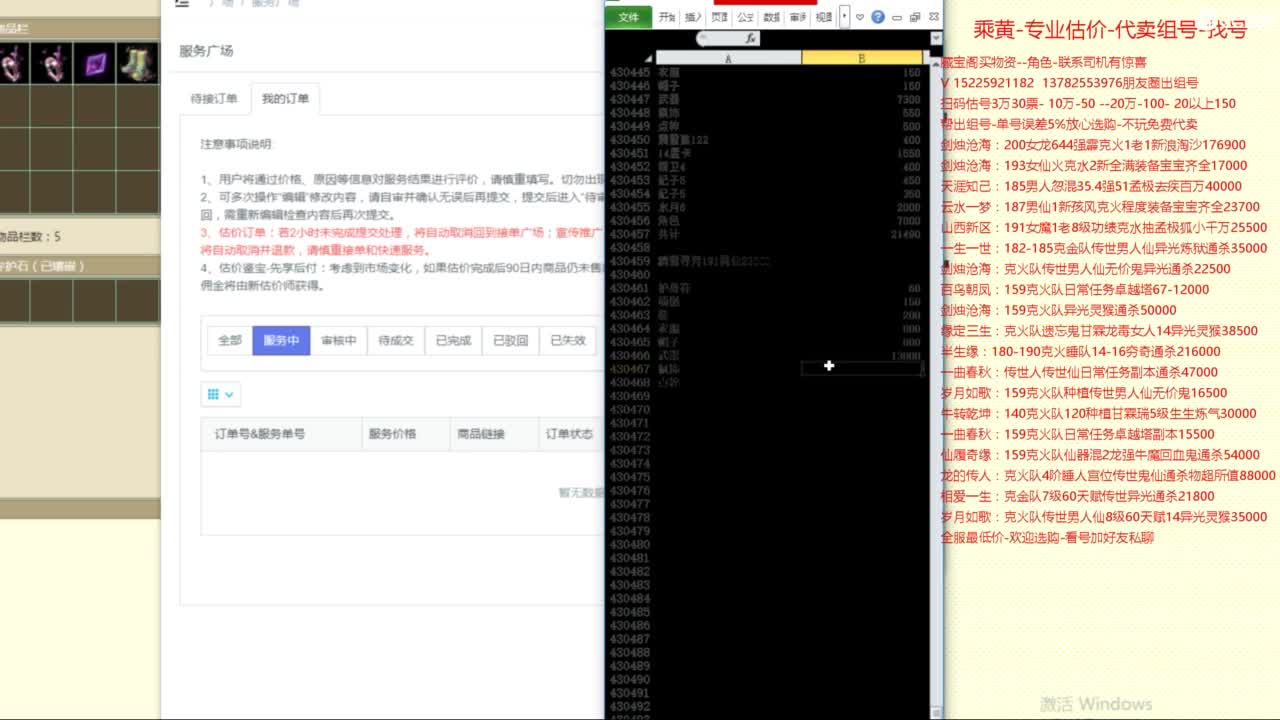1280x720 pixels.
Task: Click the active cell in column B row 430467
Action: [862, 368]
